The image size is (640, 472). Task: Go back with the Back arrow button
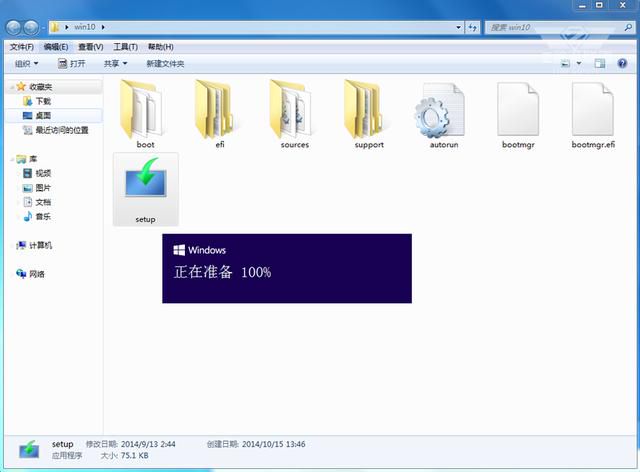click(13, 27)
